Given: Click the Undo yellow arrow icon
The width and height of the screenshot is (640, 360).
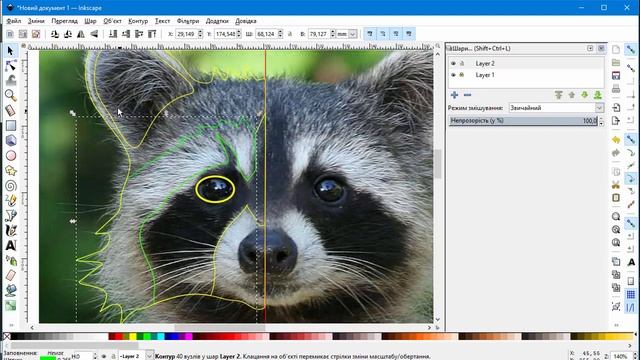Looking at the screenshot, I should [616, 140].
